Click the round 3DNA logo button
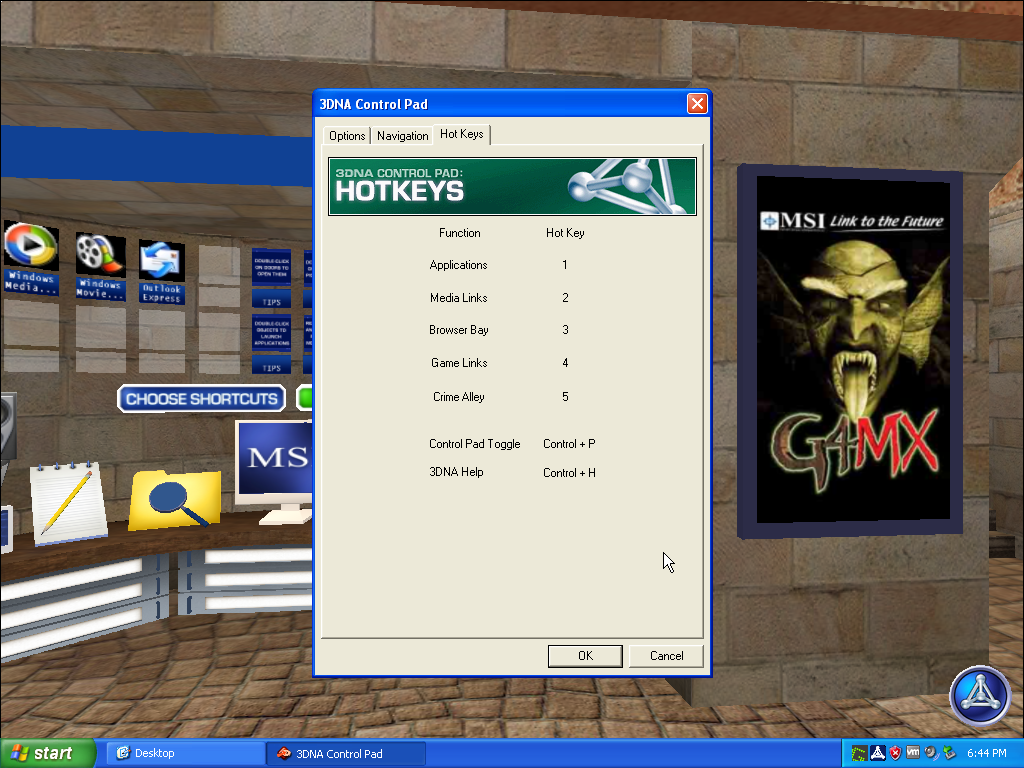Viewport: 1024px width, 768px height. tap(980, 696)
